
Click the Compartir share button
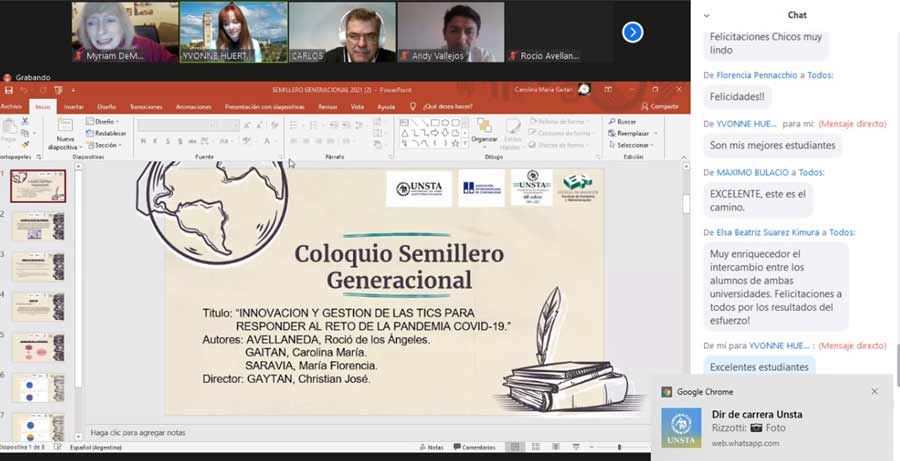[x=659, y=106]
